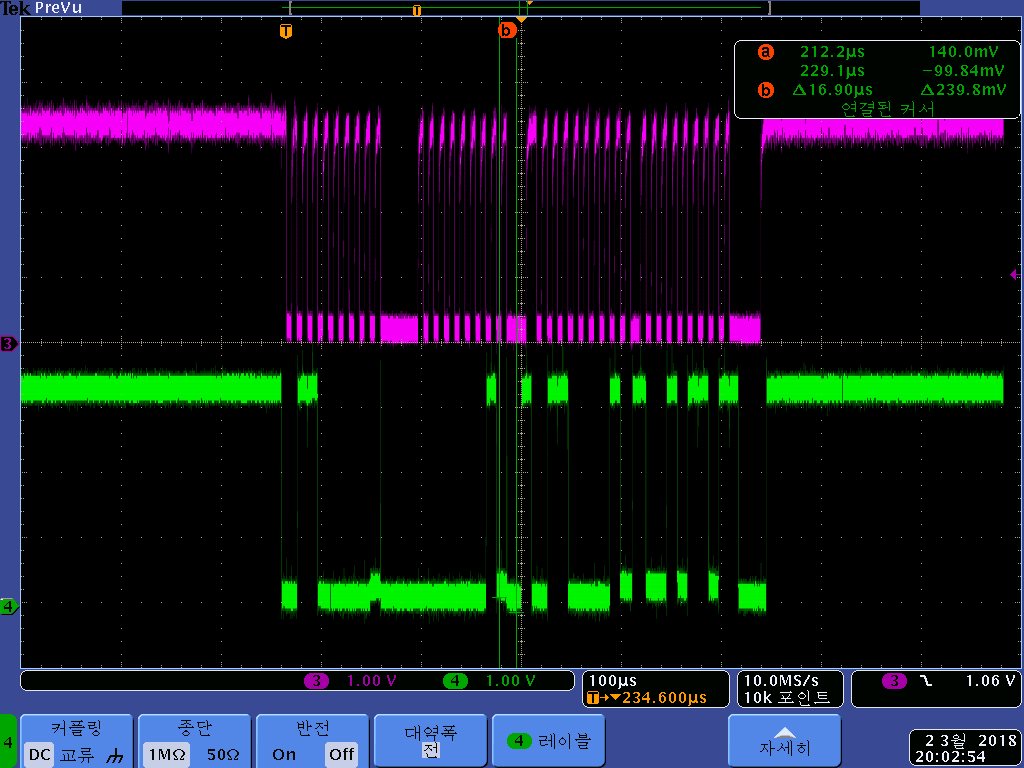Click the Δ239.8mV delta voltage value
The image size is (1024, 768).
pyautogui.click(x=963, y=89)
